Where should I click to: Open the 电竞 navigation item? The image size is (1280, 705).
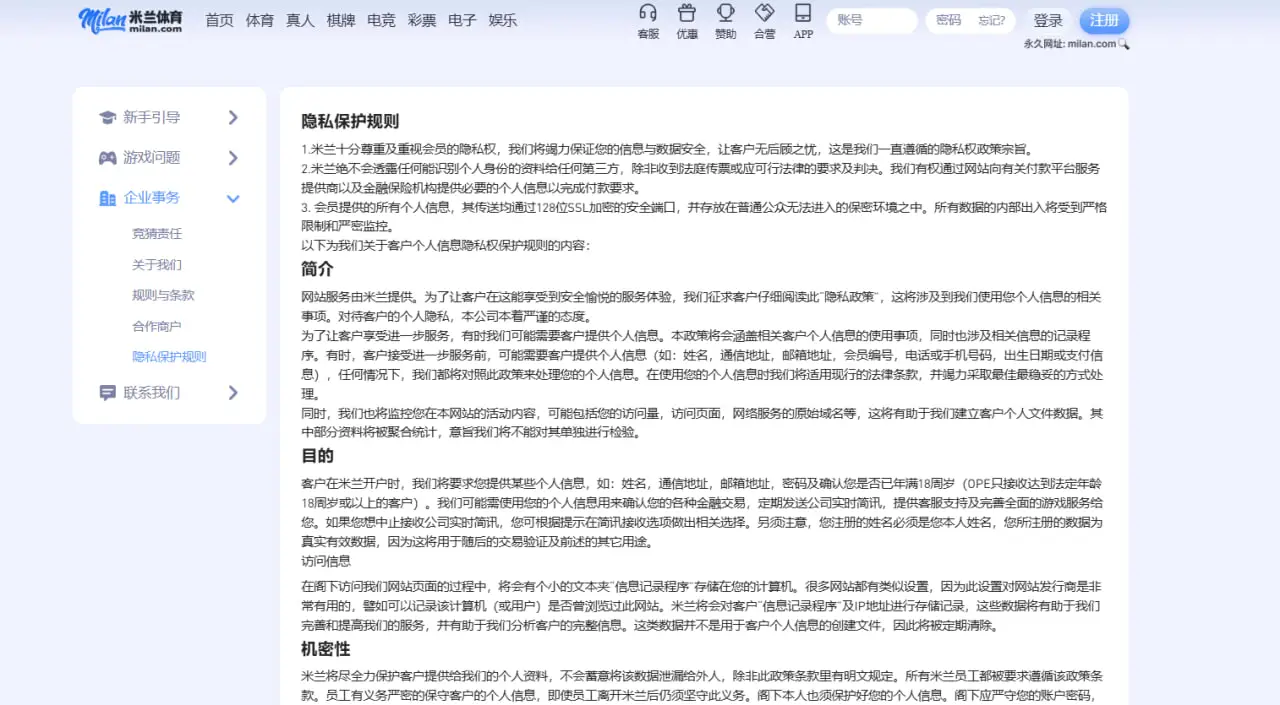pyautogui.click(x=381, y=20)
